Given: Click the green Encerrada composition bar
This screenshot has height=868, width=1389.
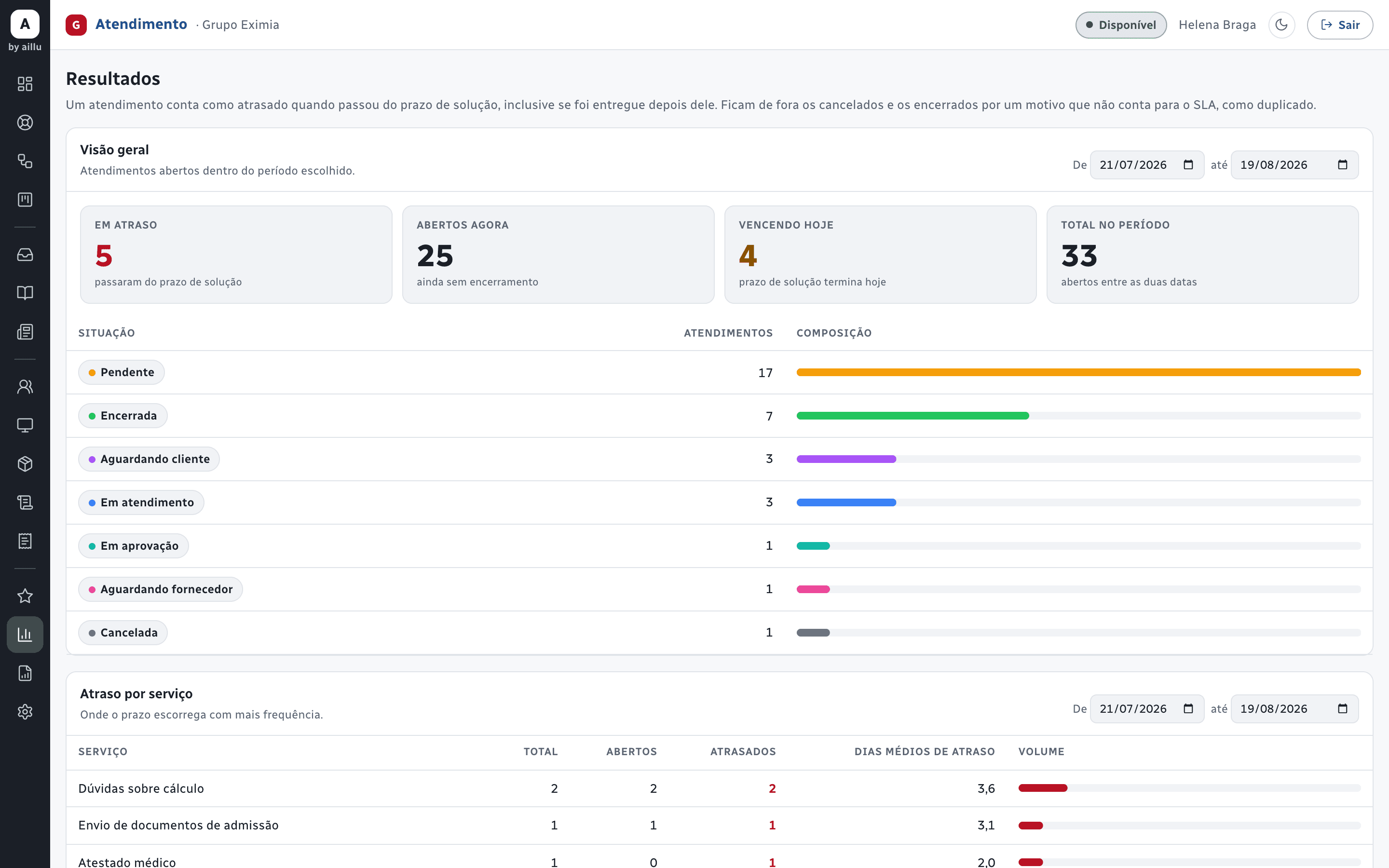Looking at the screenshot, I should [912, 416].
